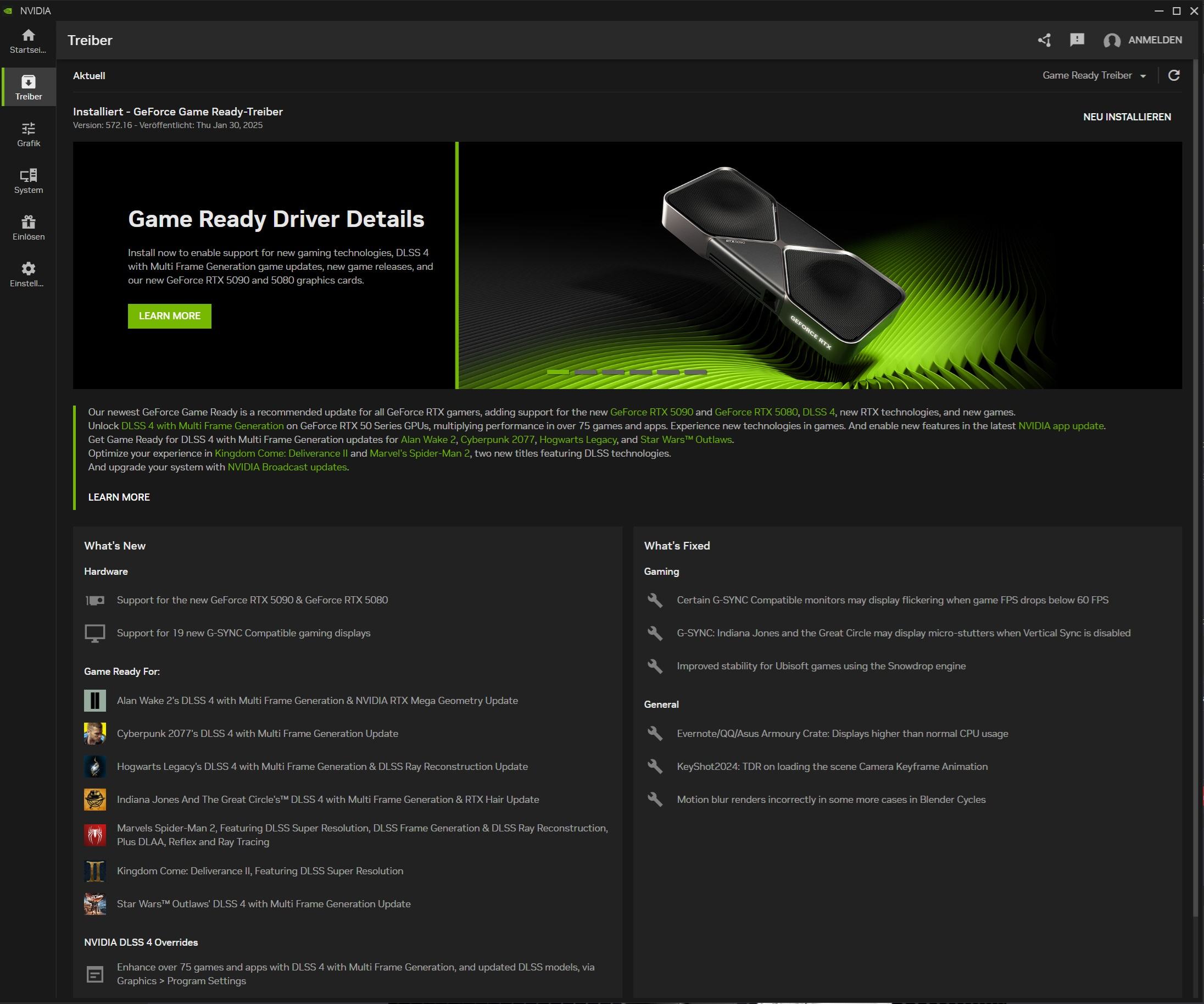1204x1004 pixels.
Task: Select the Aktuell tab
Action: tap(89, 76)
